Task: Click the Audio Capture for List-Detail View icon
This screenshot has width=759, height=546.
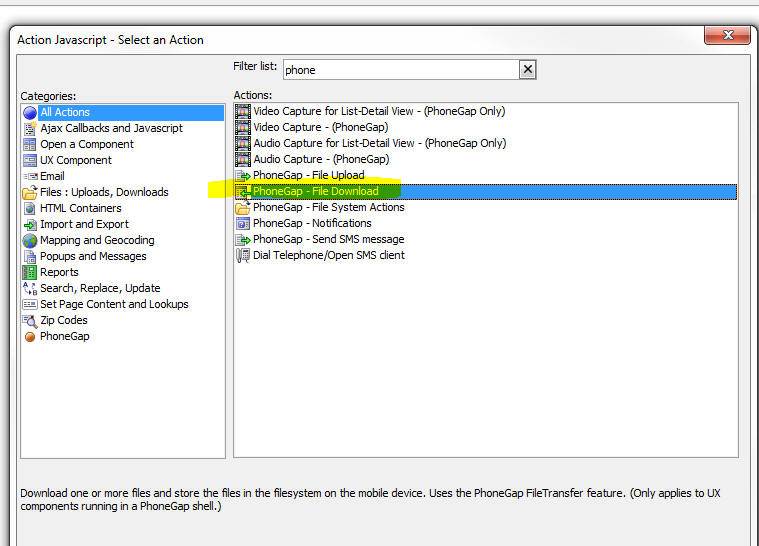Action: [243, 143]
